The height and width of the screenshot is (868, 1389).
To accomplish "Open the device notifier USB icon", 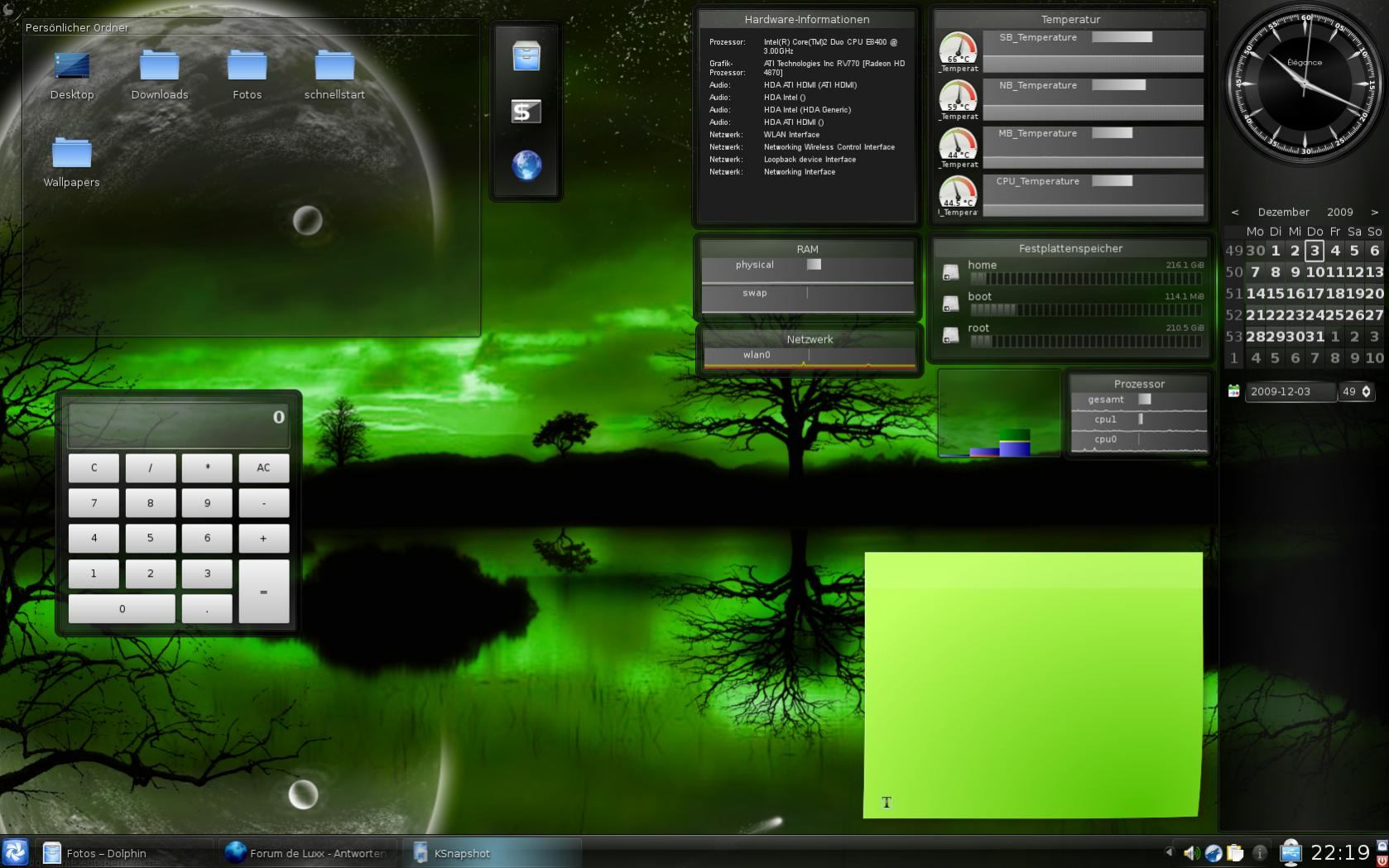I will (1290, 852).
